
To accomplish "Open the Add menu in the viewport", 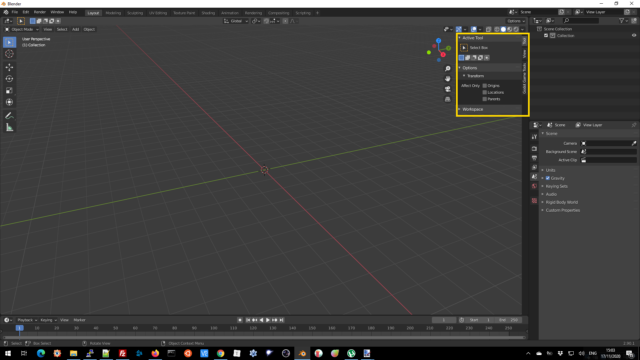I will pyautogui.click(x=76, y=29).
